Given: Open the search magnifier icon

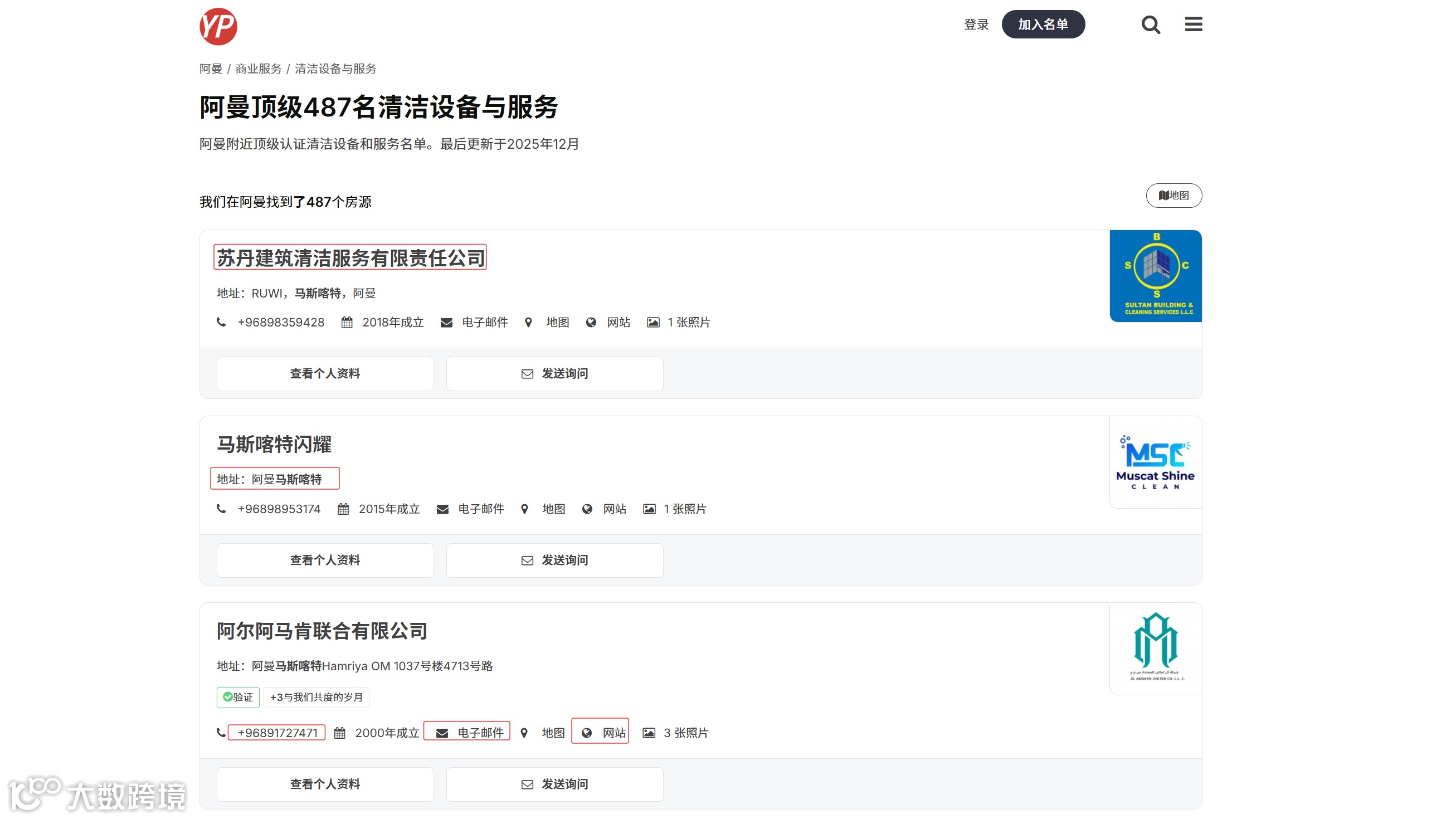Looking at the screenshot, I should coord(1150,25).
